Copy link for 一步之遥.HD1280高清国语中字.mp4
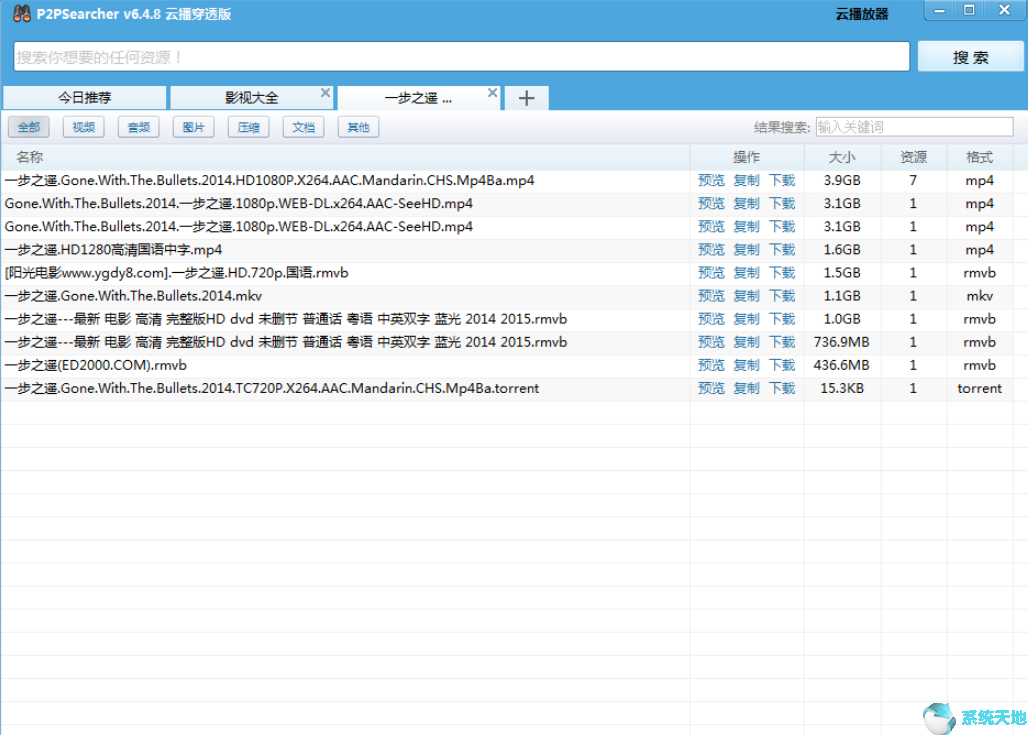The image size is (1028, 735). click(746, 250)
